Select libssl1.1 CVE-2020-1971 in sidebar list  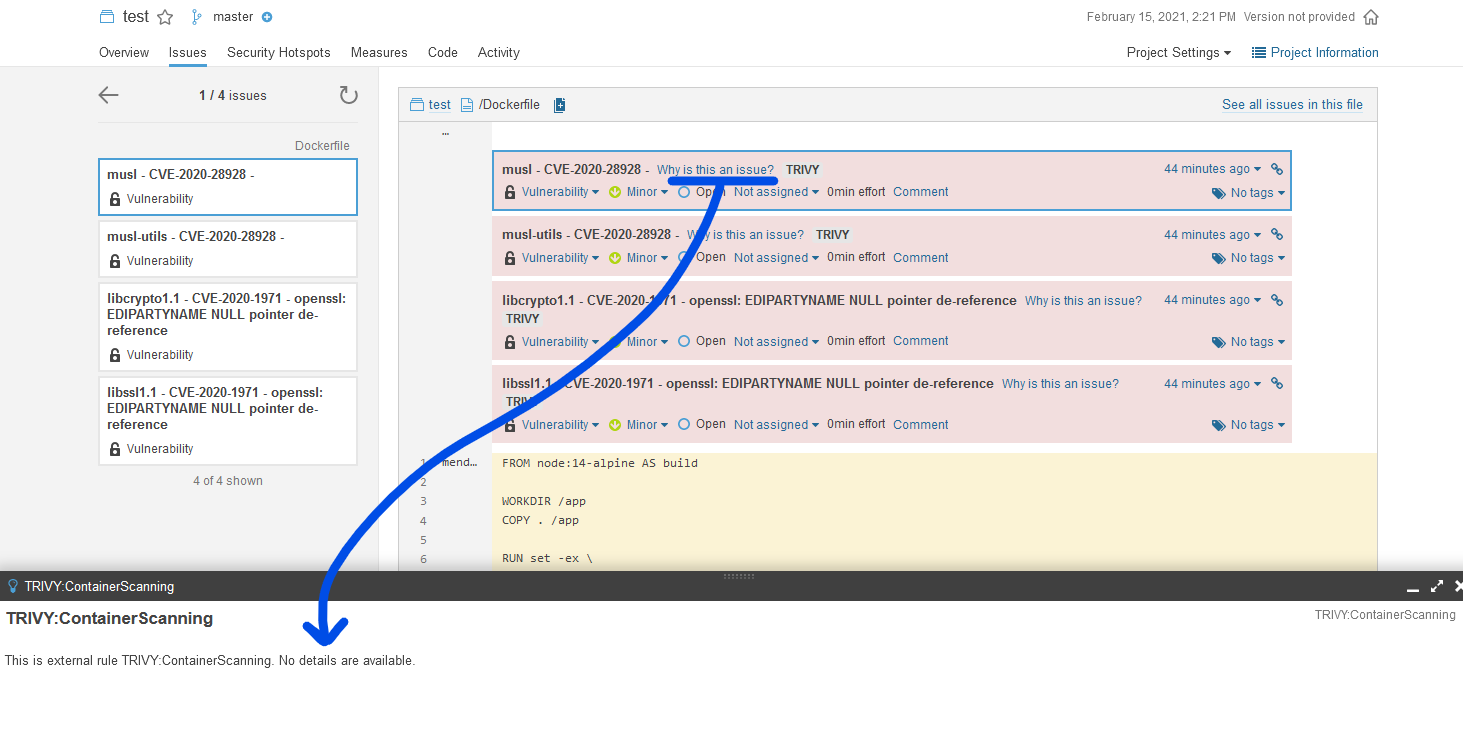coord(228,421)
